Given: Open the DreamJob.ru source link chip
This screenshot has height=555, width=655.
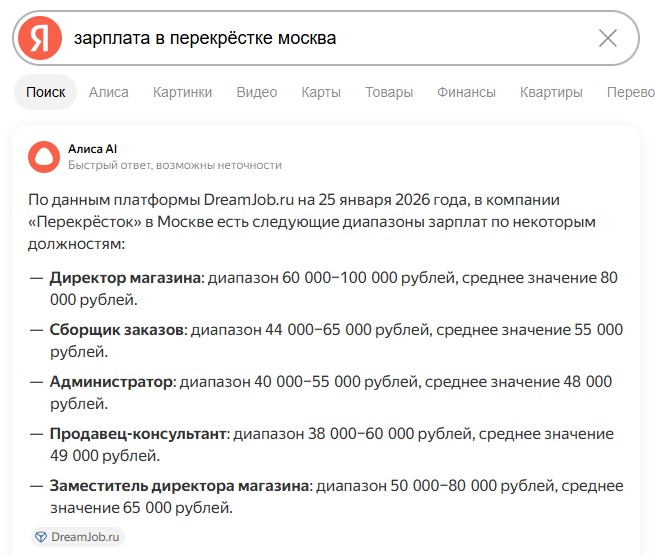Looking at the screenshot, I should 78,537.
